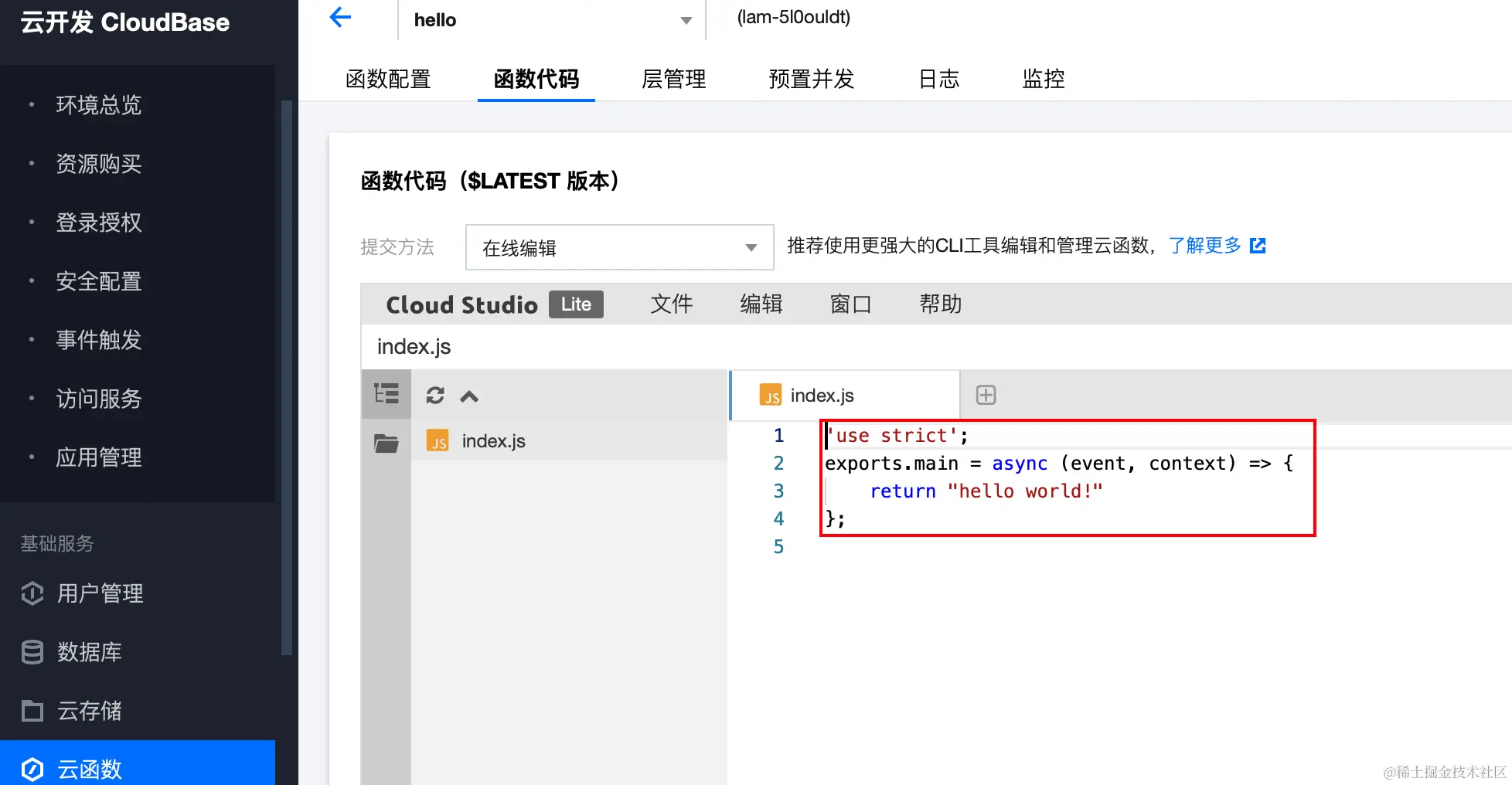Open 云存储 in the sidebar

coord(90,711)
